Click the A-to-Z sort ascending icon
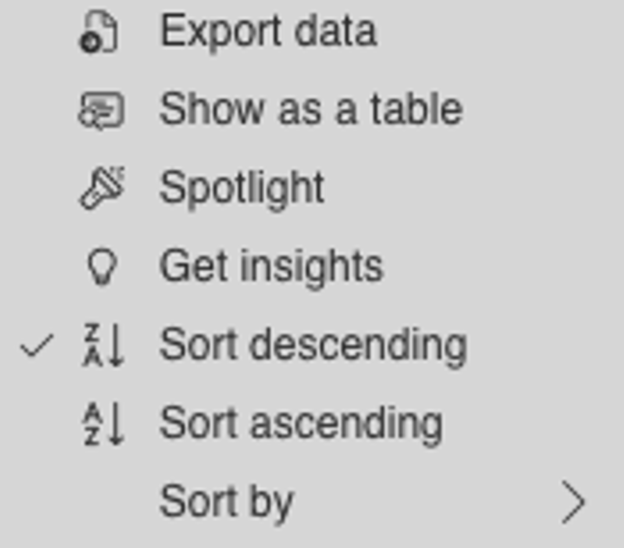Viewport: 624px width, 548px height. tap(103, 423)
